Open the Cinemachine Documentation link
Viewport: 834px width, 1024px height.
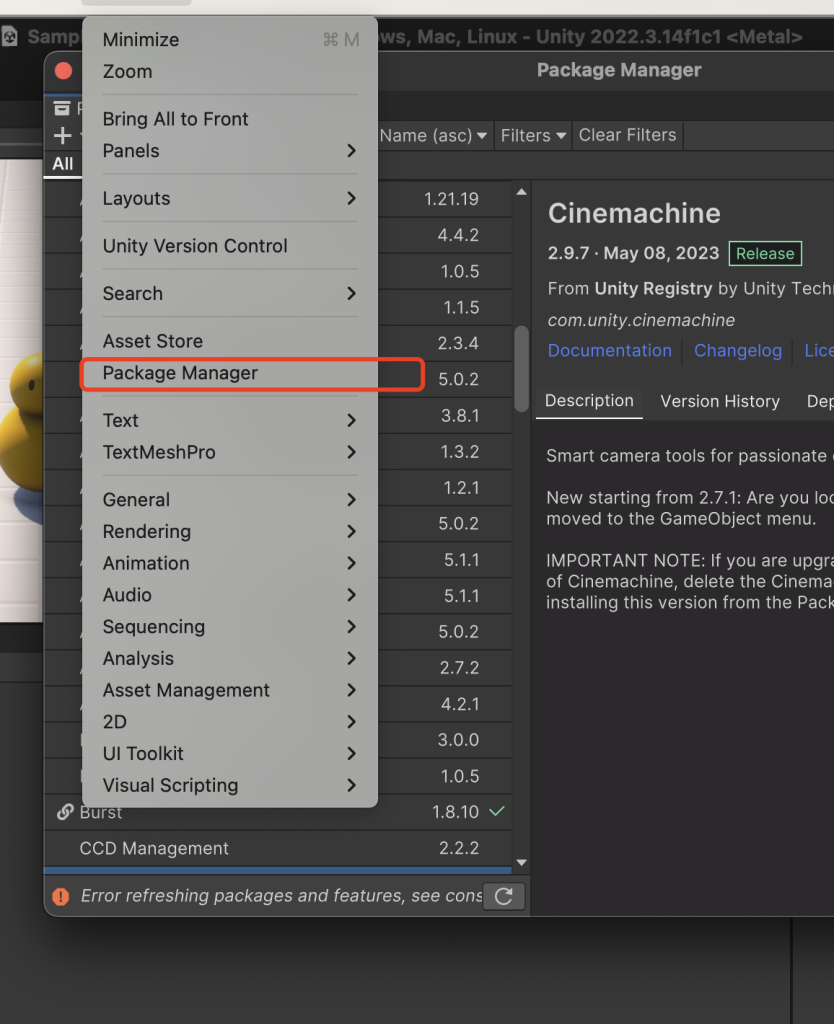(x=609, y=350)
